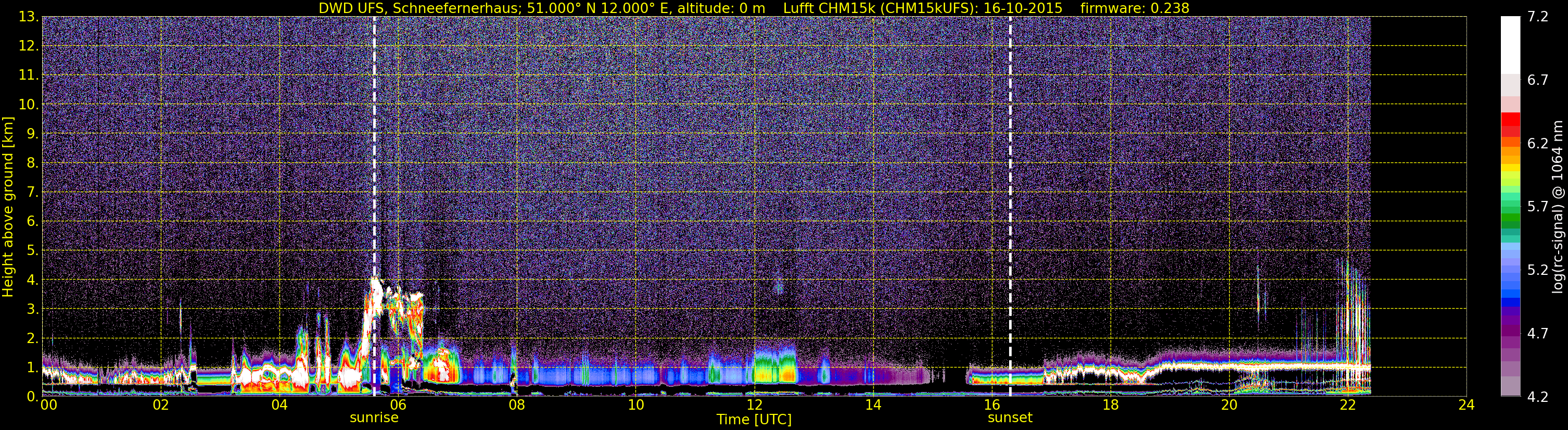Image resolution: width=1568 pixels, height=430 pixels.
Task: Click the x-axis tick label '16'
Action: tap(991, 405)
